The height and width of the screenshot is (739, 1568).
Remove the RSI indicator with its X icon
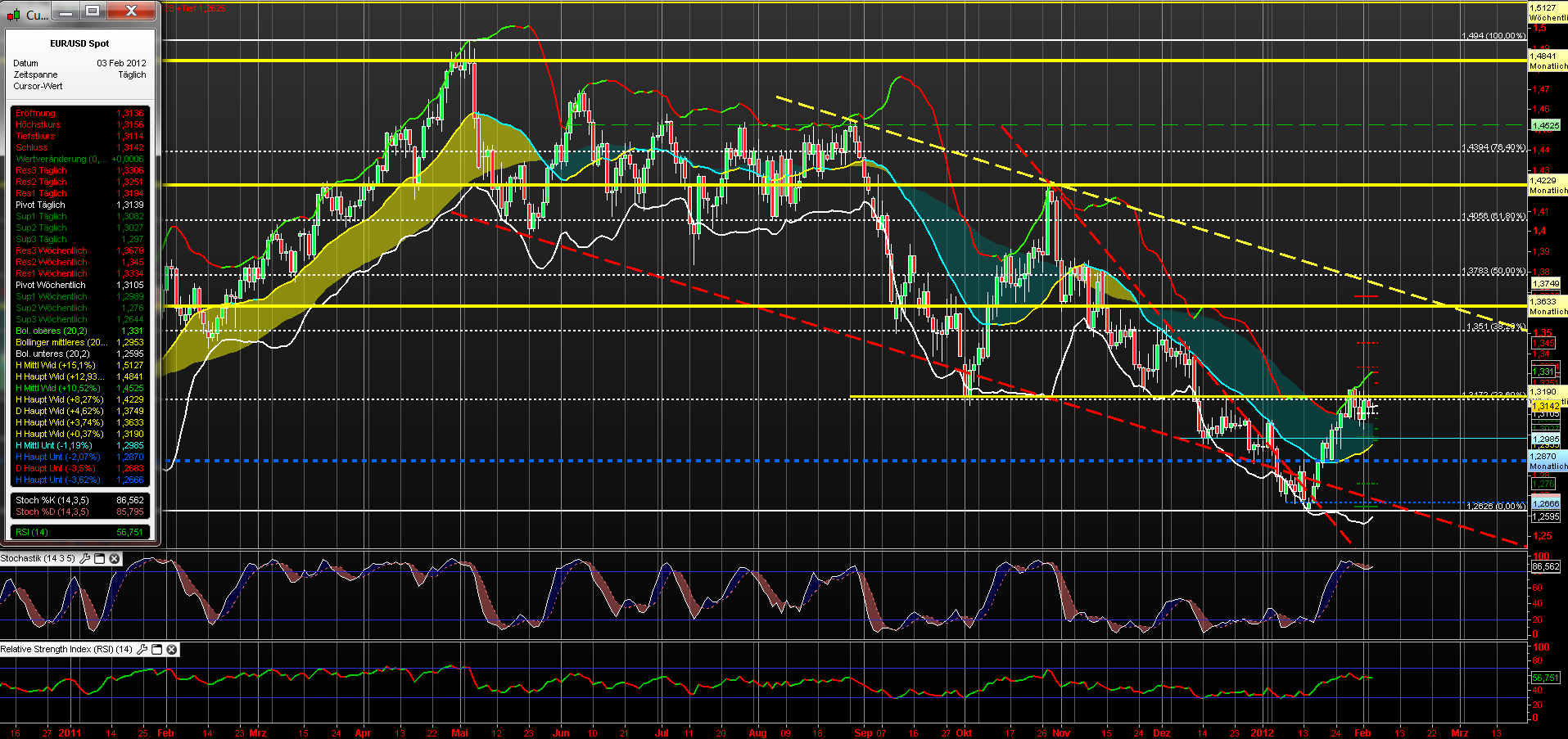pyautogui.click(x=171, y=648)
